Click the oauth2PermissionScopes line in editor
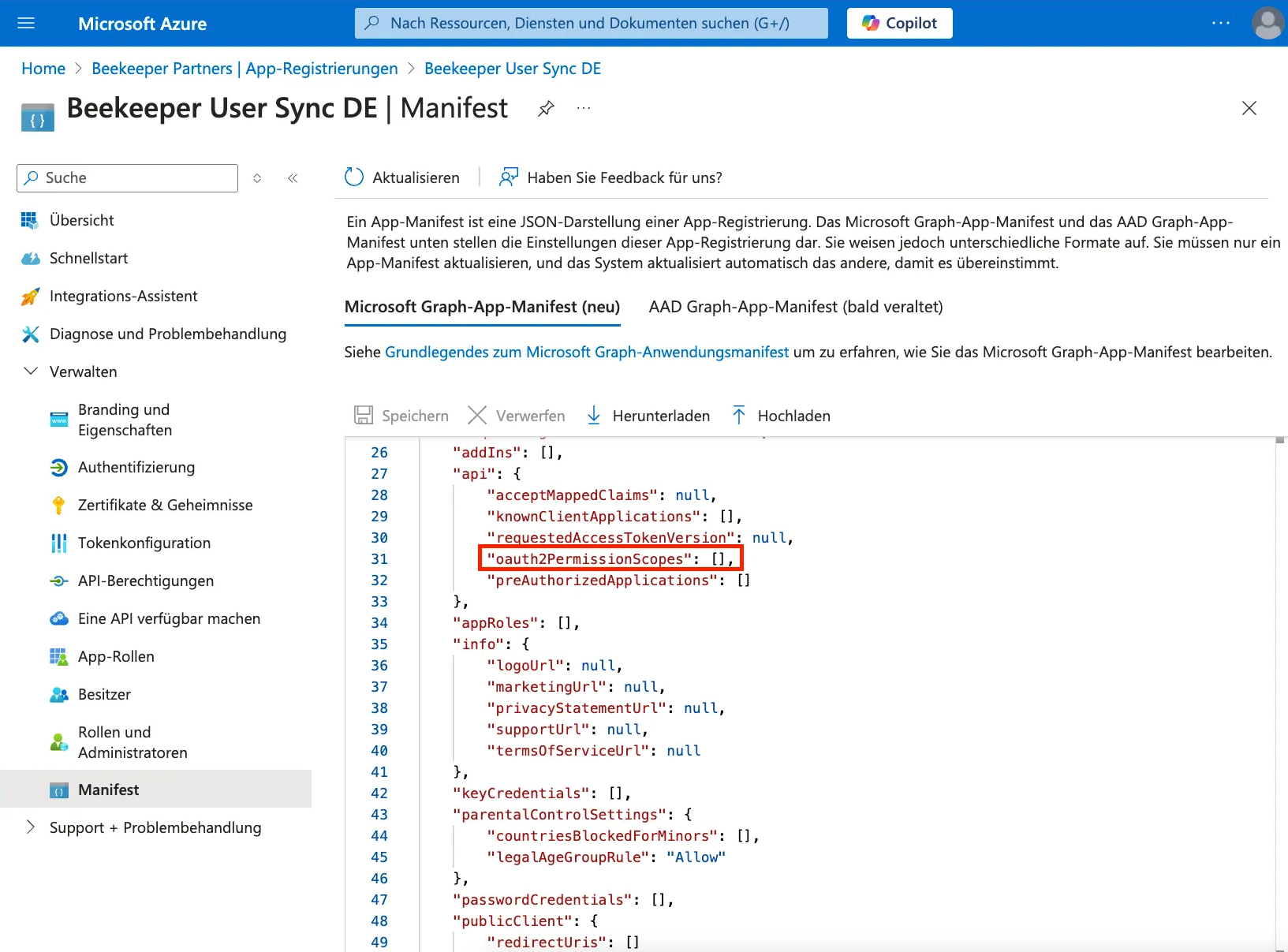This screenshot has height=952, width=1288. tap(610, 559)
